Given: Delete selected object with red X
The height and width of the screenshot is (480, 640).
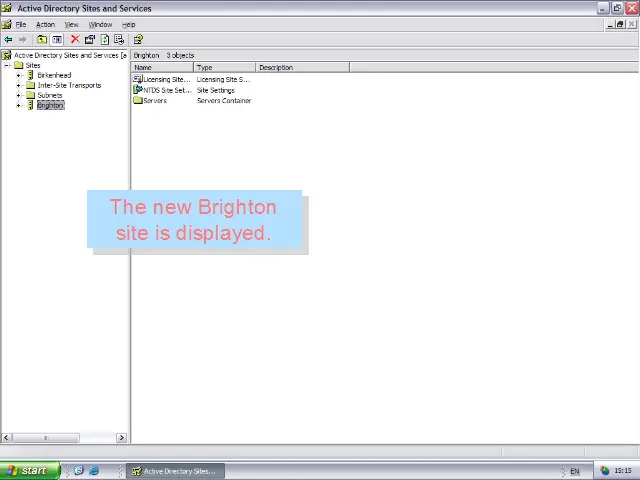Looking at the screenshot, I should (x=75, y=39).
